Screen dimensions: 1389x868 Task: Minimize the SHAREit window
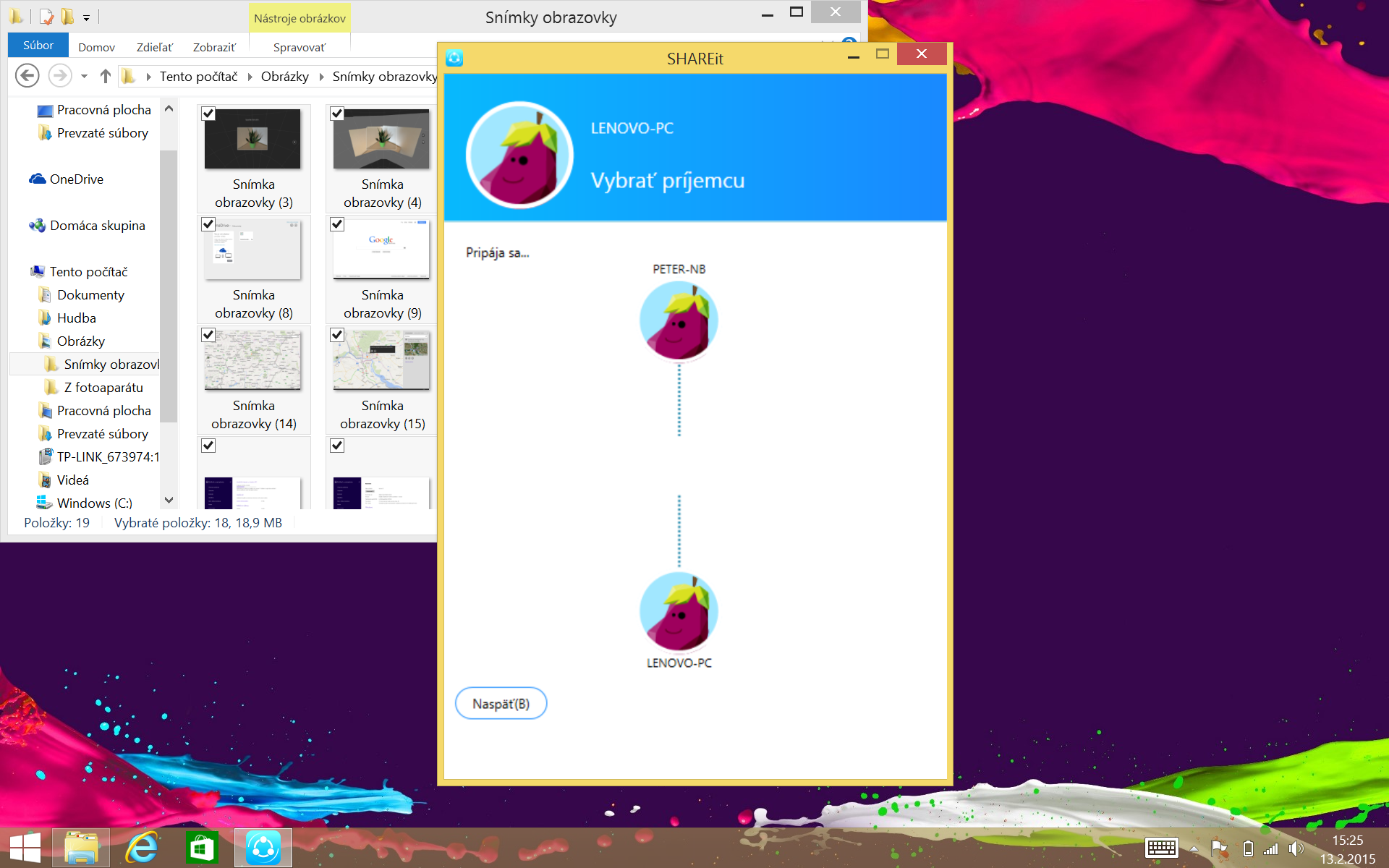pos(854,55)
